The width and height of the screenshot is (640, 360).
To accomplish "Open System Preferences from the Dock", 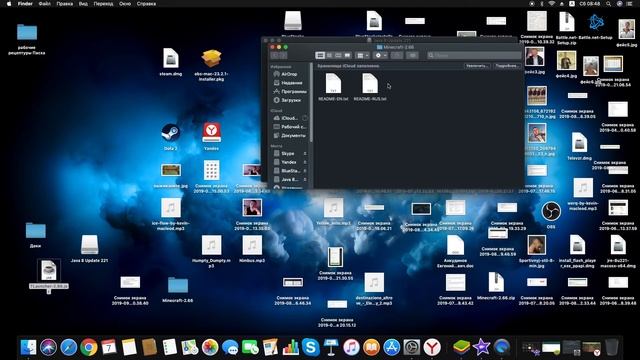I will 412,347.
